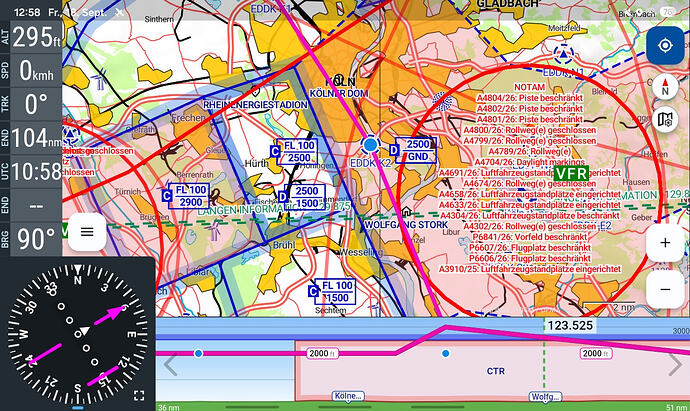Open NOTAM P6607/26 Flugplatz beschränkt
This screenshot has width=690, height=411.
529,247
